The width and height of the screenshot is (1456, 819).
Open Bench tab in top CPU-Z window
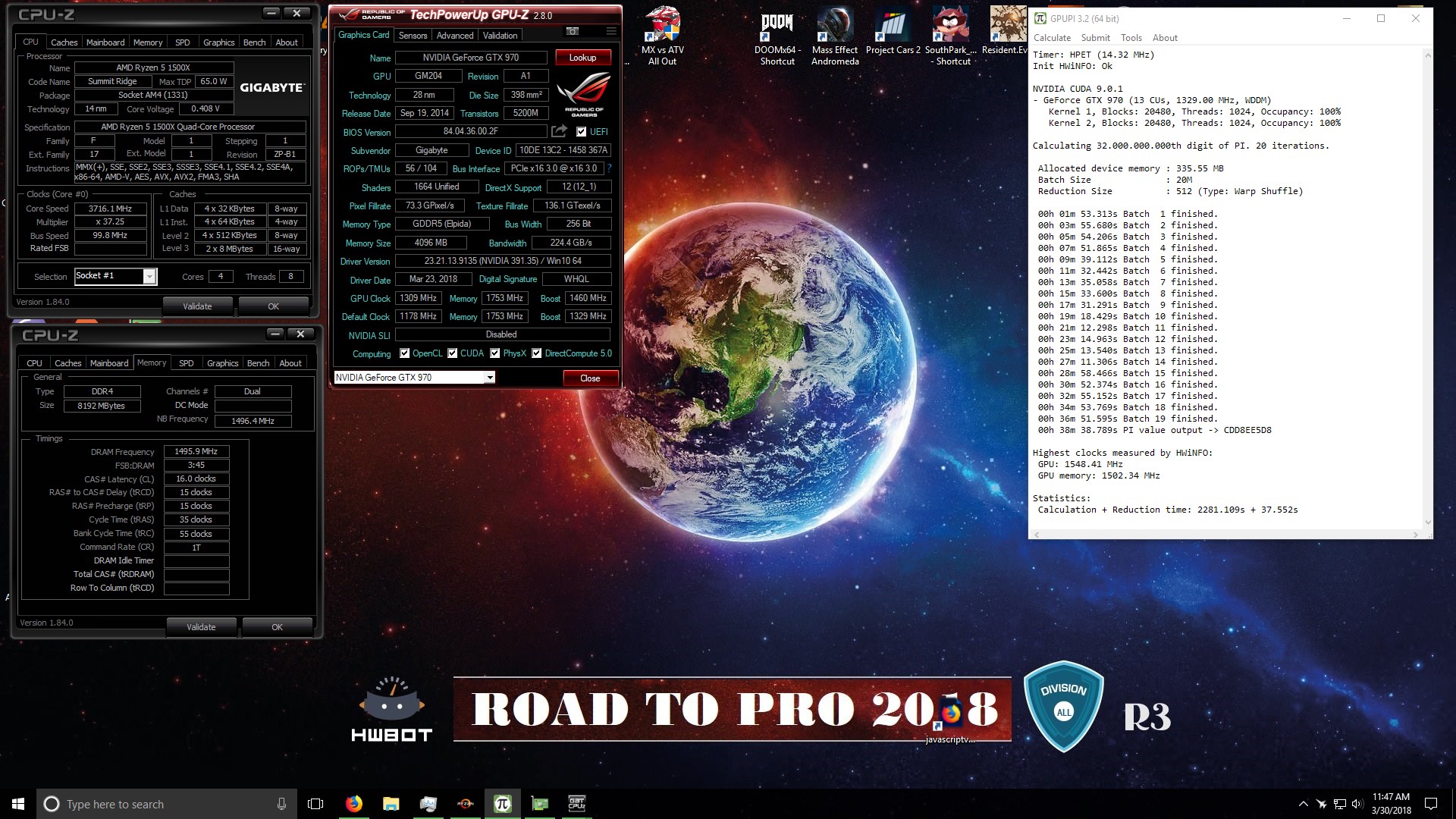(x=255, y=42)
